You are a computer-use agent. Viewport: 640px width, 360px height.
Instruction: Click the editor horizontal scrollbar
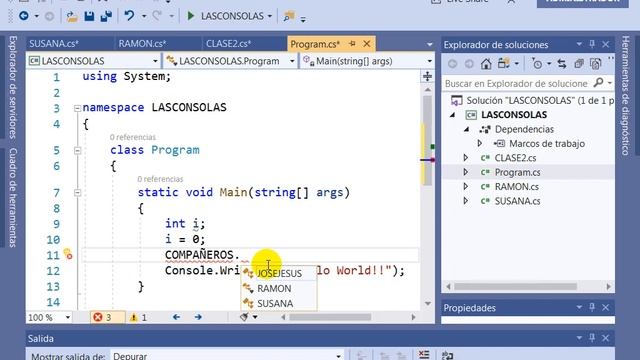click(x=330, y=317)
